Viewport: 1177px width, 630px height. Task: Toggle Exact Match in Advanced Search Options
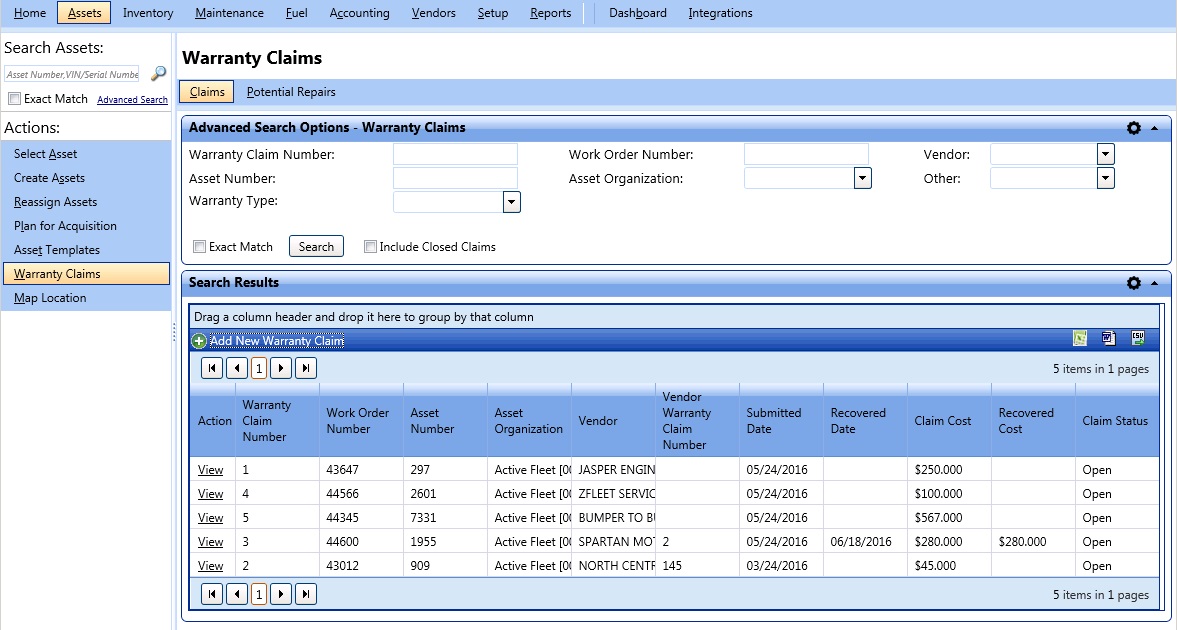200,246
